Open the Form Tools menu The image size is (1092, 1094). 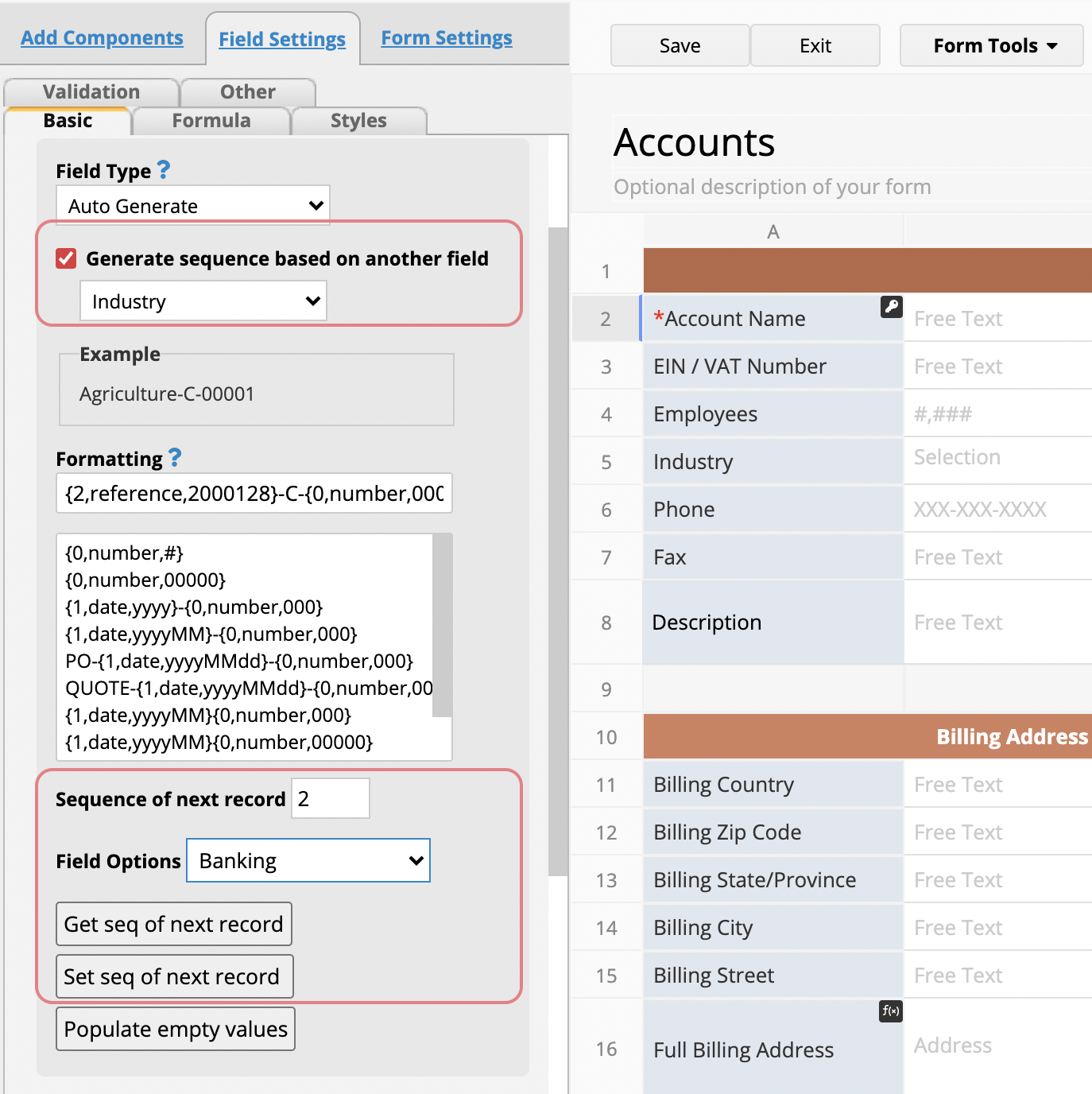click(x=992, y=45)
